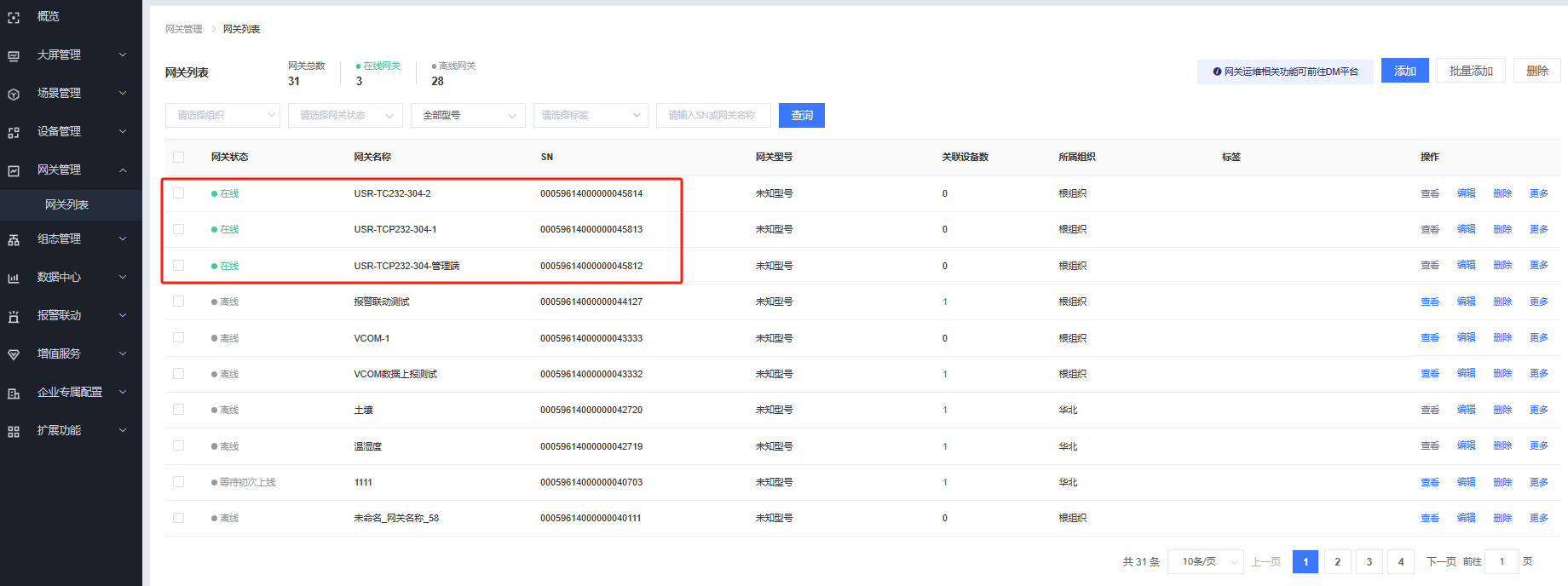Open the 10条/页 page size dropdown

click(x=1205, y=562)
